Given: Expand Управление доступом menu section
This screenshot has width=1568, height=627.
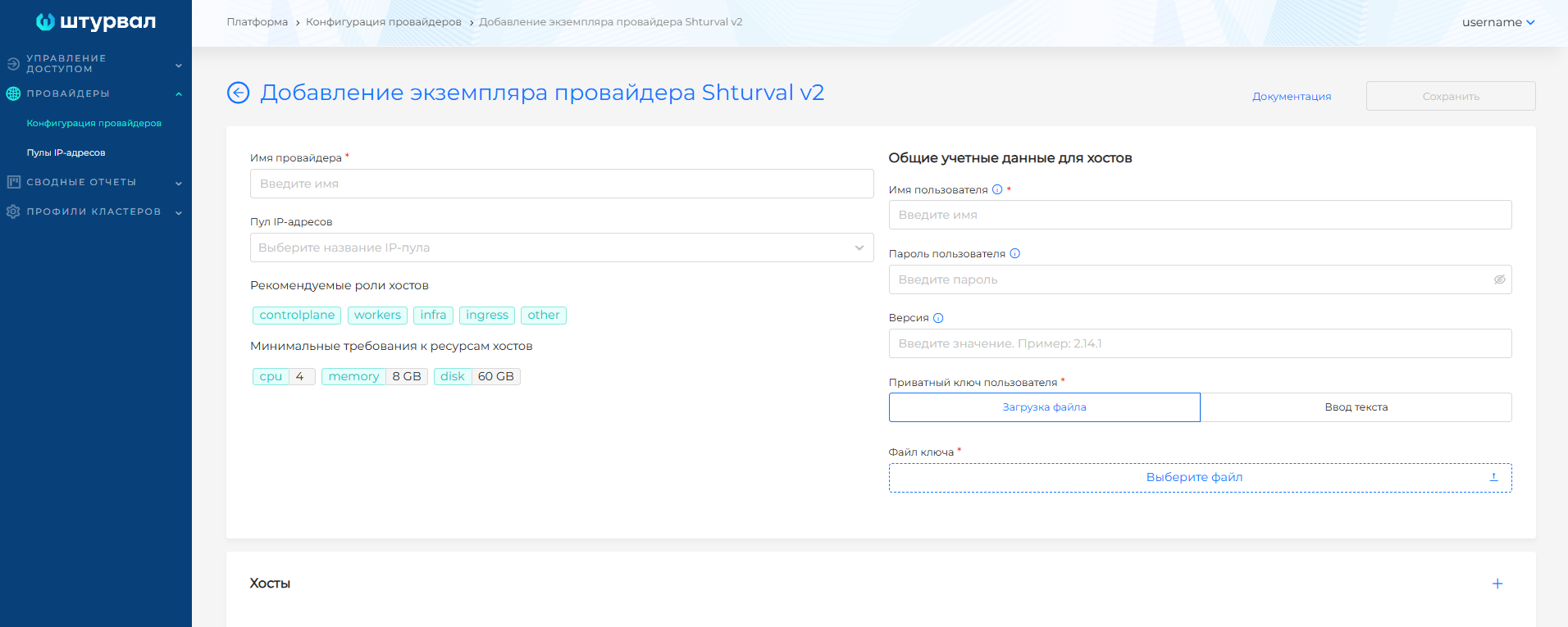Looking at the screenshot, I should (179, 65).
